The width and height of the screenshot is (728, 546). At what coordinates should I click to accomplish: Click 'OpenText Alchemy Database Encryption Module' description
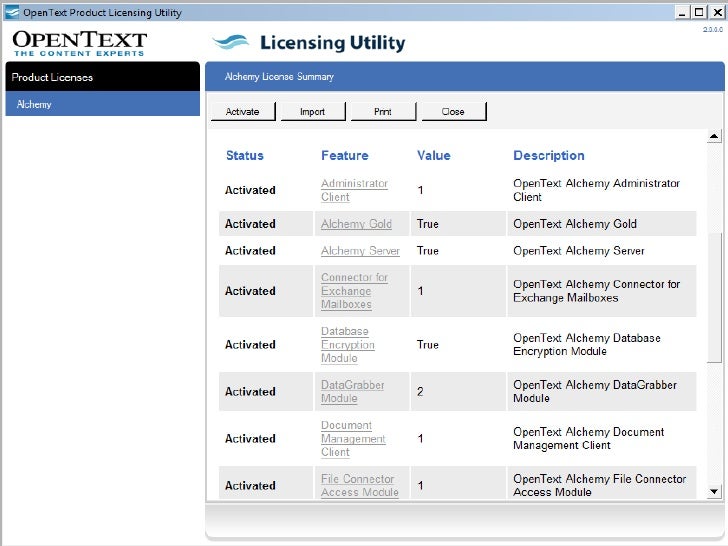pyautogui.click(x=587, y=344)
